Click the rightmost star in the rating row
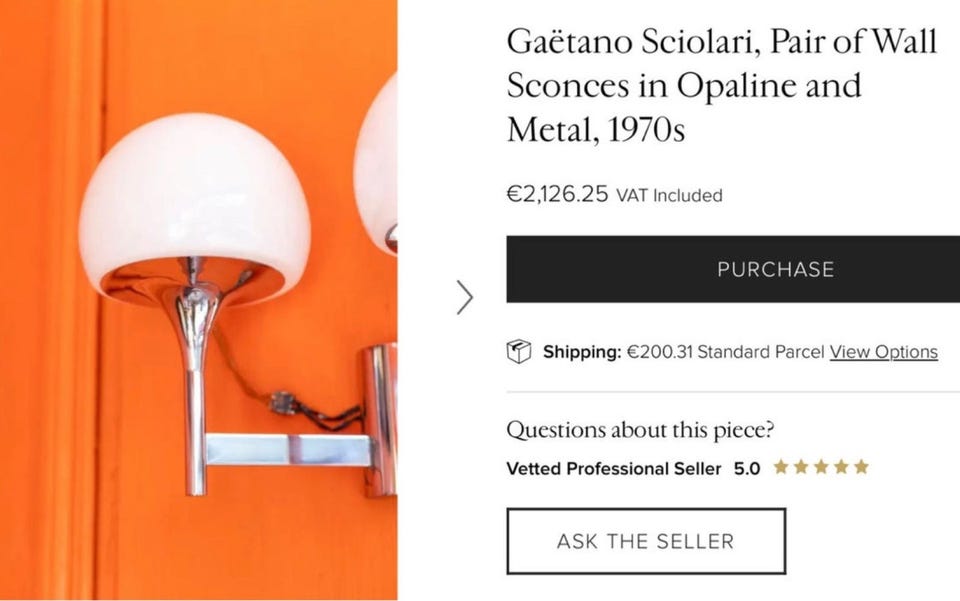The width and height of the screenshot is (960, 601). (861, 467)
